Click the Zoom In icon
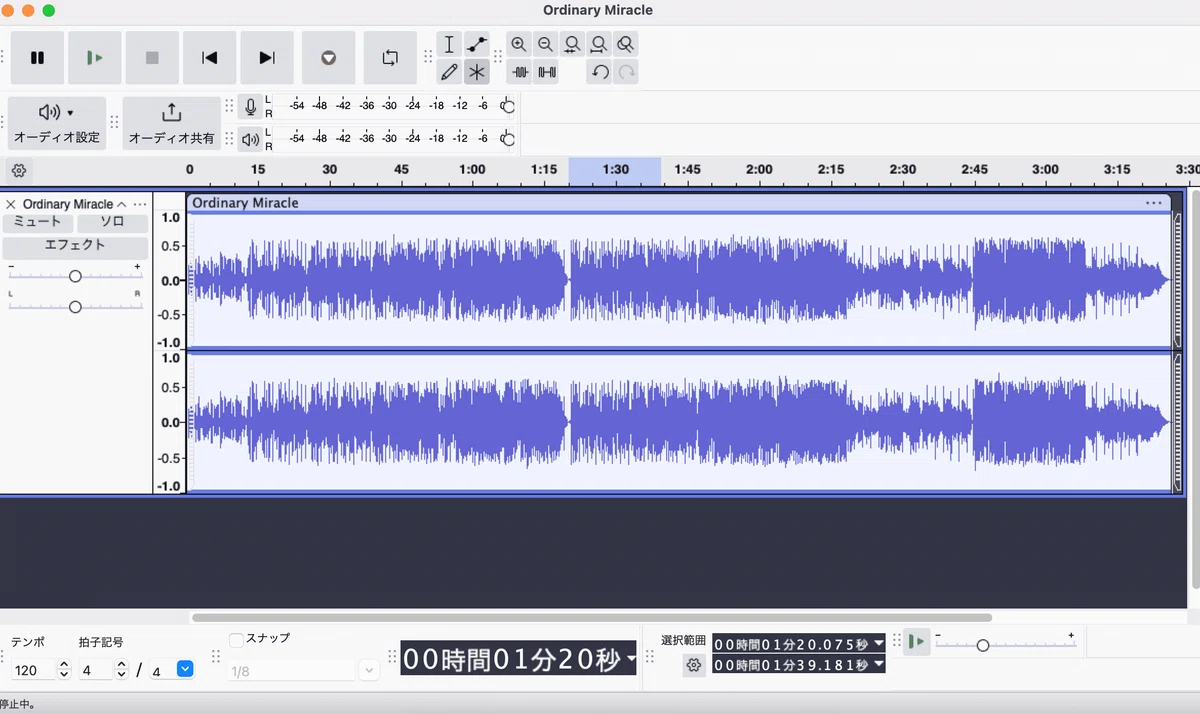Image resolution: width=1200 pixels, height=714 pixels. tap(519, 45)
